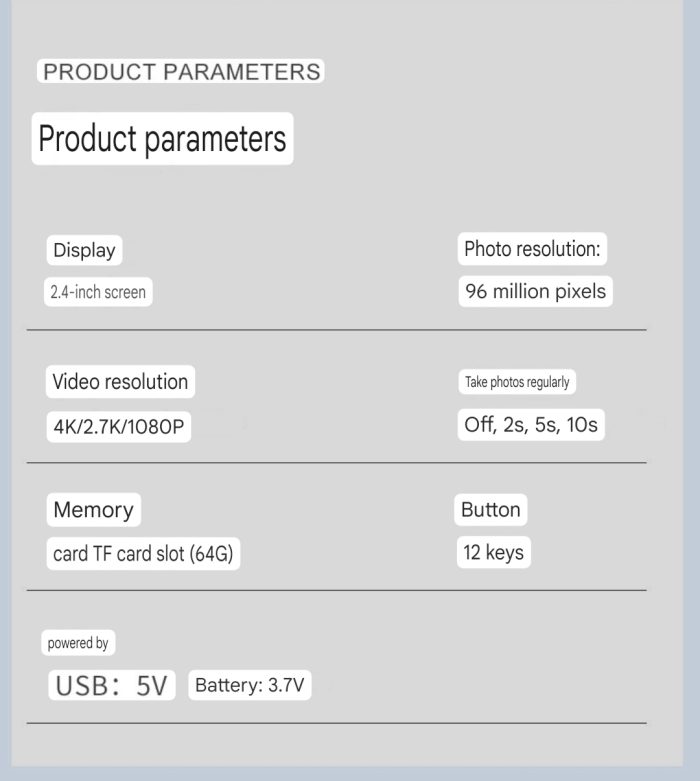Click the PRODUCT PARAMETERS uppercase heading

click(x=181, y=71)
